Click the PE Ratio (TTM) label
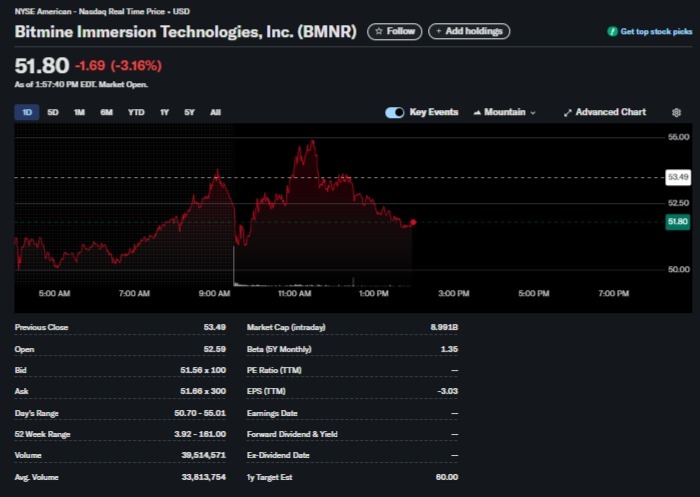This screenshot has width=700, height=497. (x=274, y=370)
